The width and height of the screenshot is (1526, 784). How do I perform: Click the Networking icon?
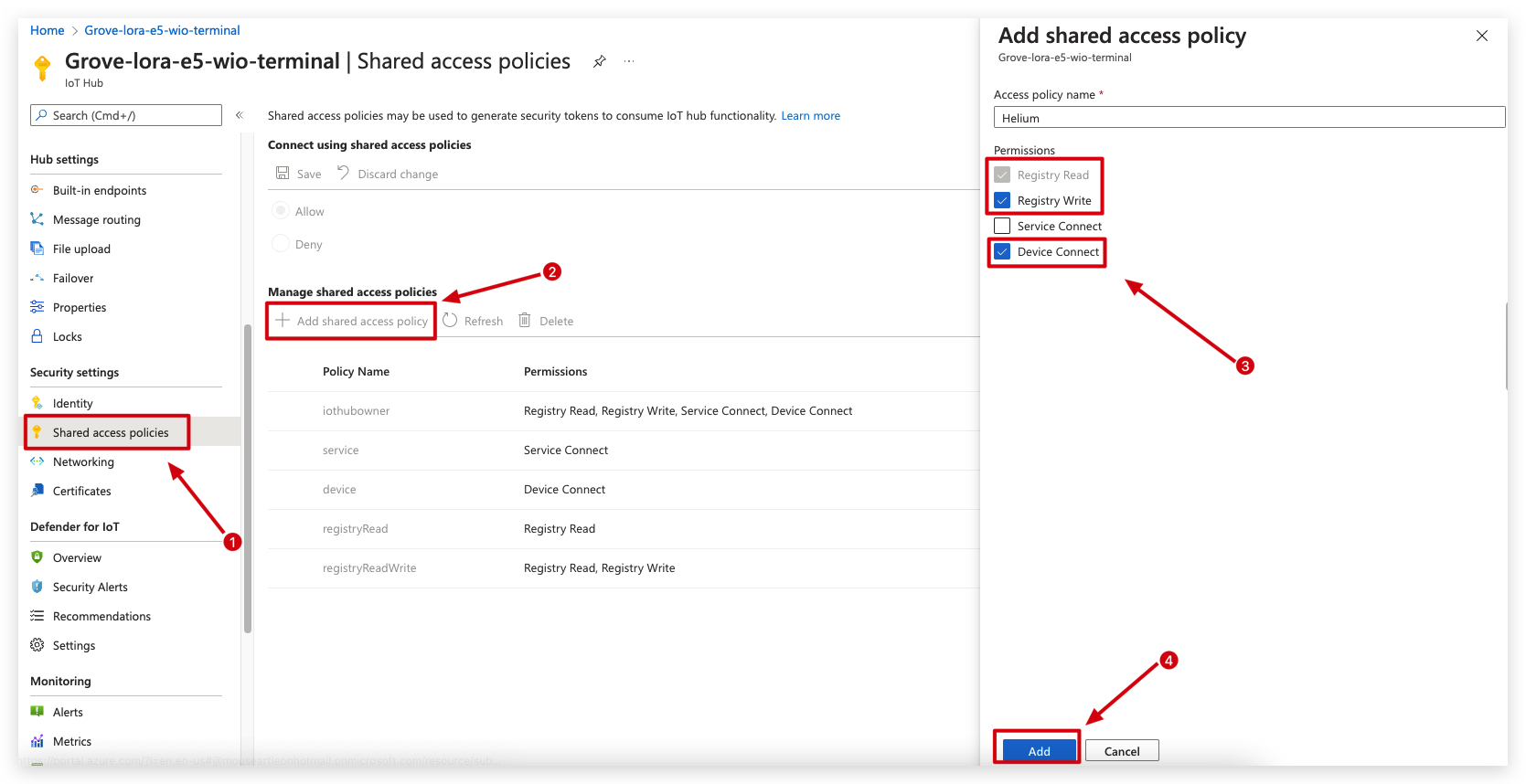(x=37, y=461)
